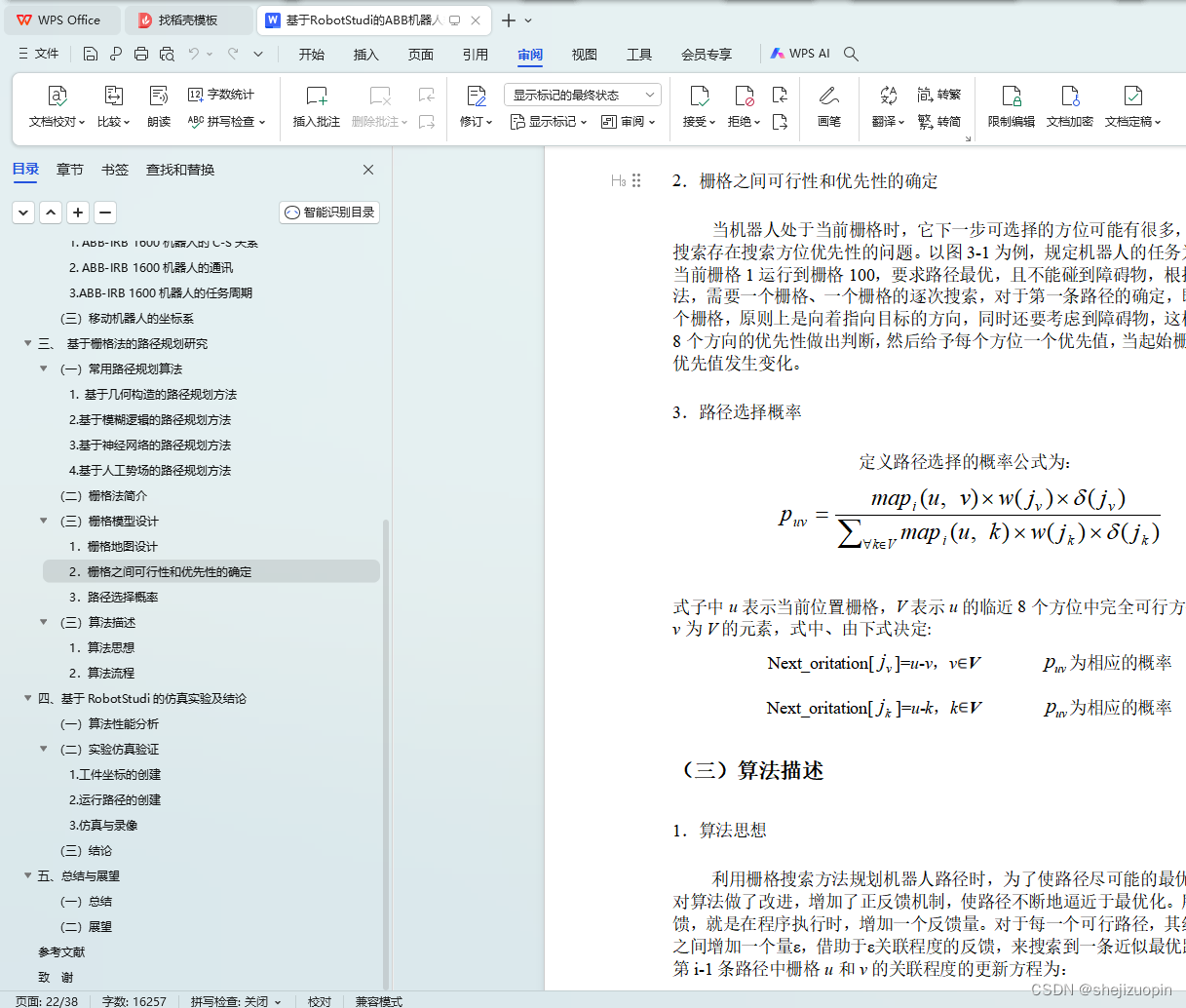Image resolution: width=1186 pixels, height=1008 pixels.
Task: Click the plus to open a new tab
Action: pos(509,19)
